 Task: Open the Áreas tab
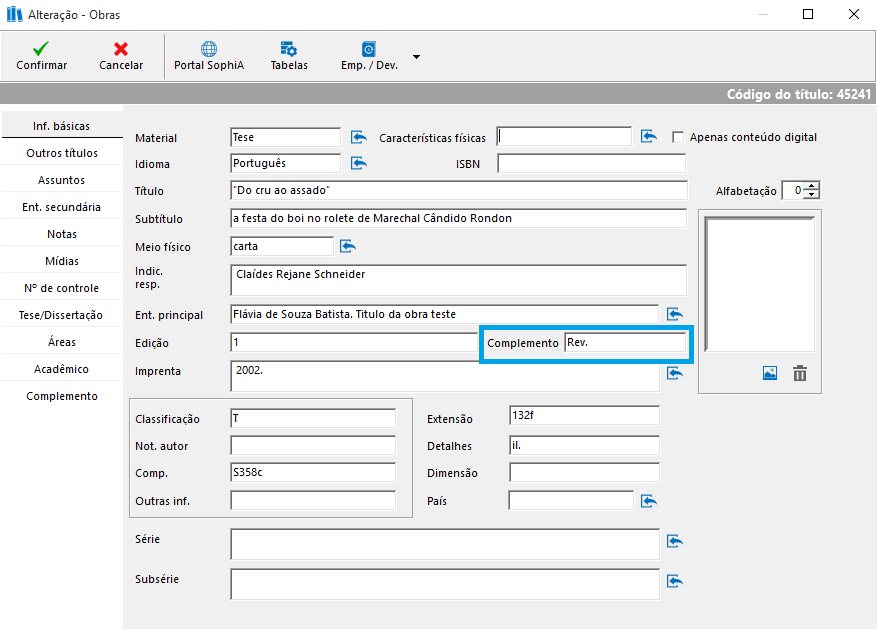[62, 342]
